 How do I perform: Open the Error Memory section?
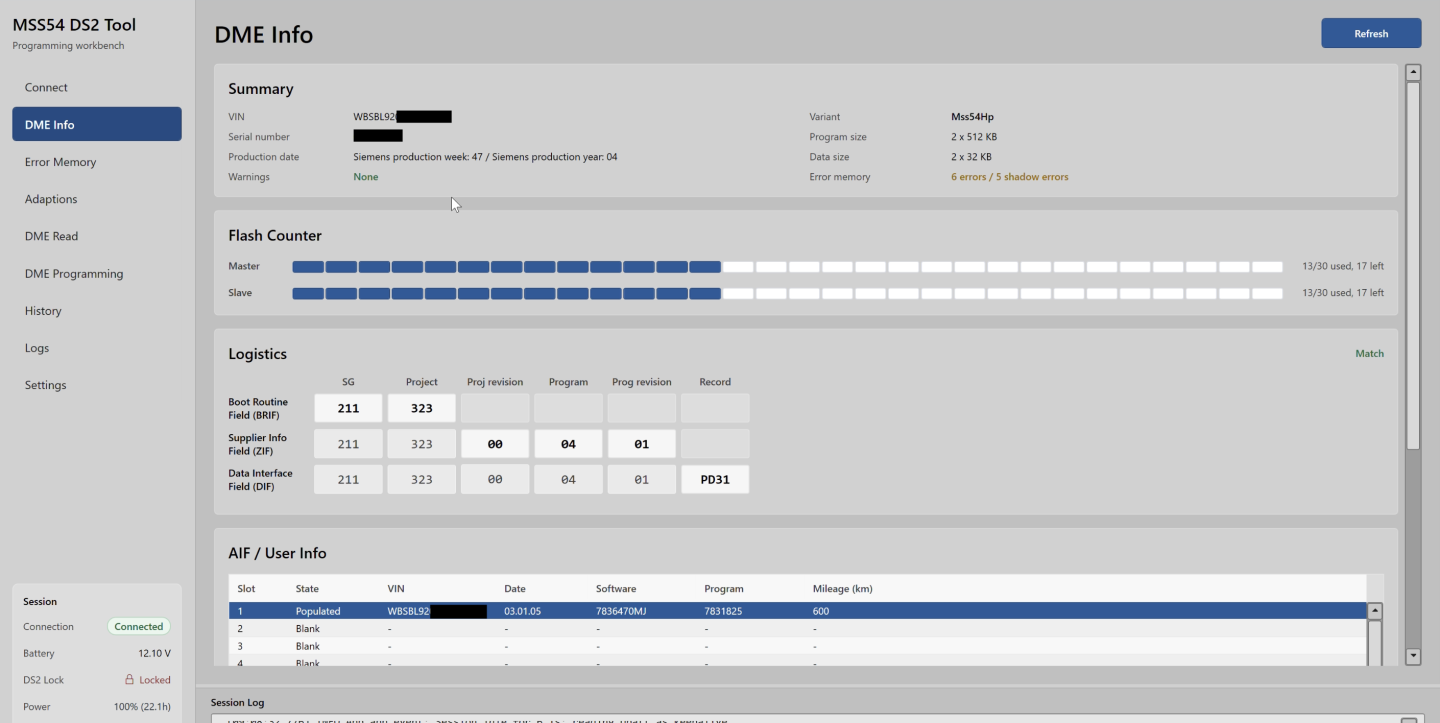(x=96, y=162)
